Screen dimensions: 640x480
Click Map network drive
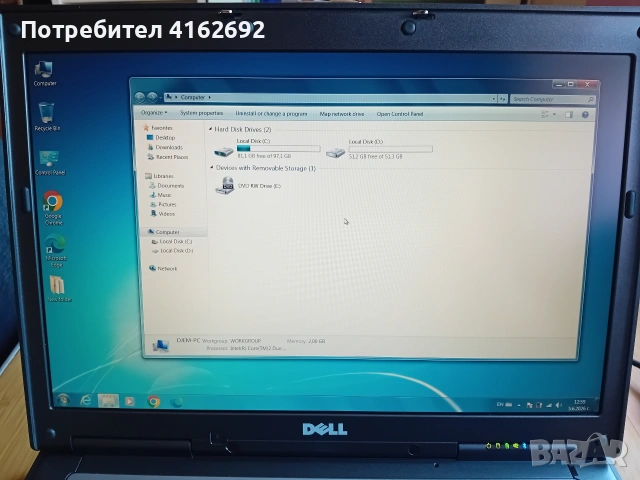tap(342, 114)
